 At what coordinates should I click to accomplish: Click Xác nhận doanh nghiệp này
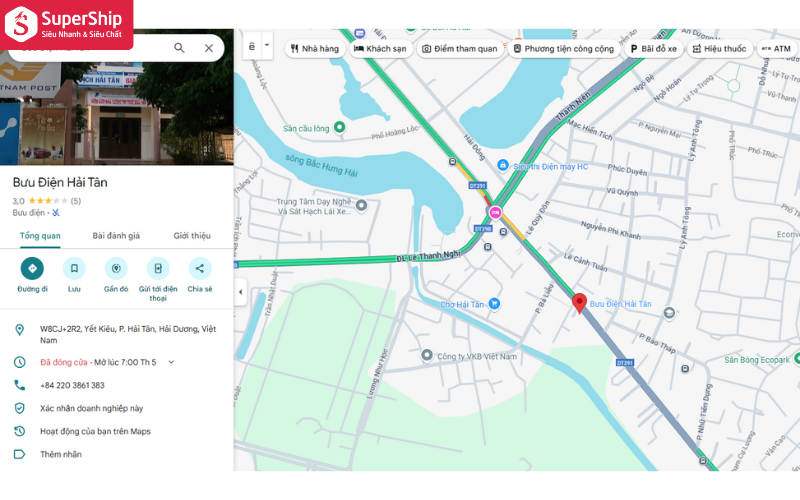[x=92, y=408]
